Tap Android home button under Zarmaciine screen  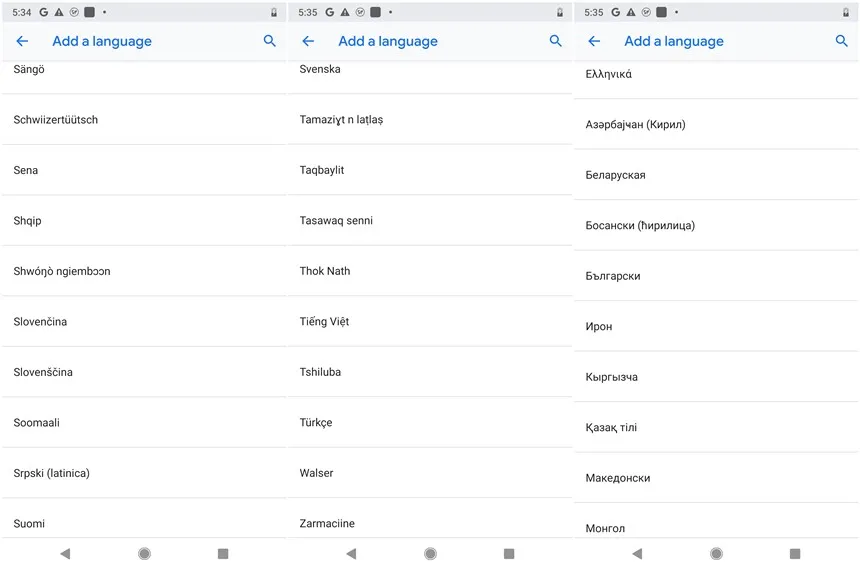click(x=431, y=554)
